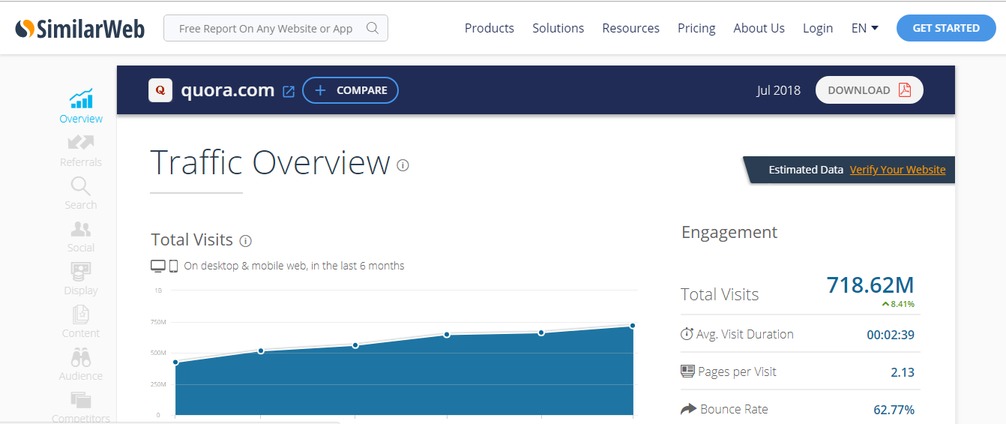
Task: Open the Solutions menu
Action: pyautogui.click(x=558, y=28)
